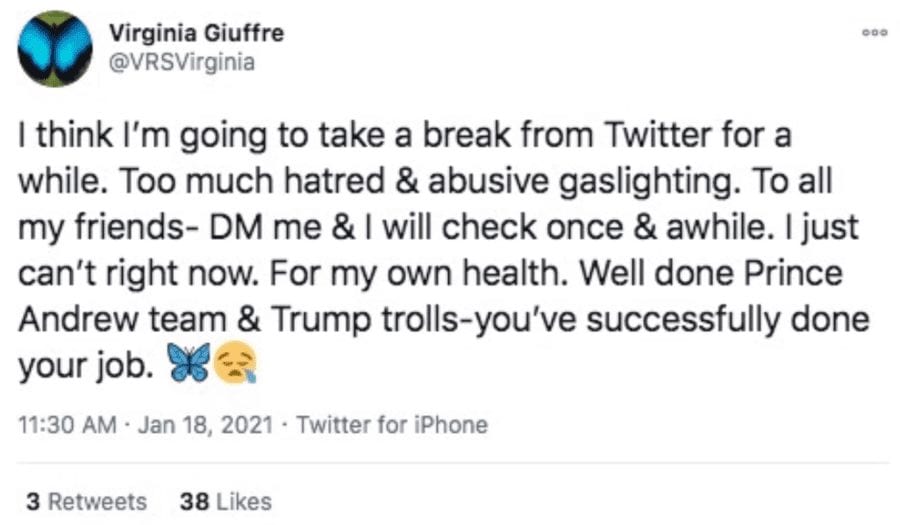This screenshot has height=525, width=900.
Task: Click the butterfly emoji in the tweet
Action: tap(193, 367)
